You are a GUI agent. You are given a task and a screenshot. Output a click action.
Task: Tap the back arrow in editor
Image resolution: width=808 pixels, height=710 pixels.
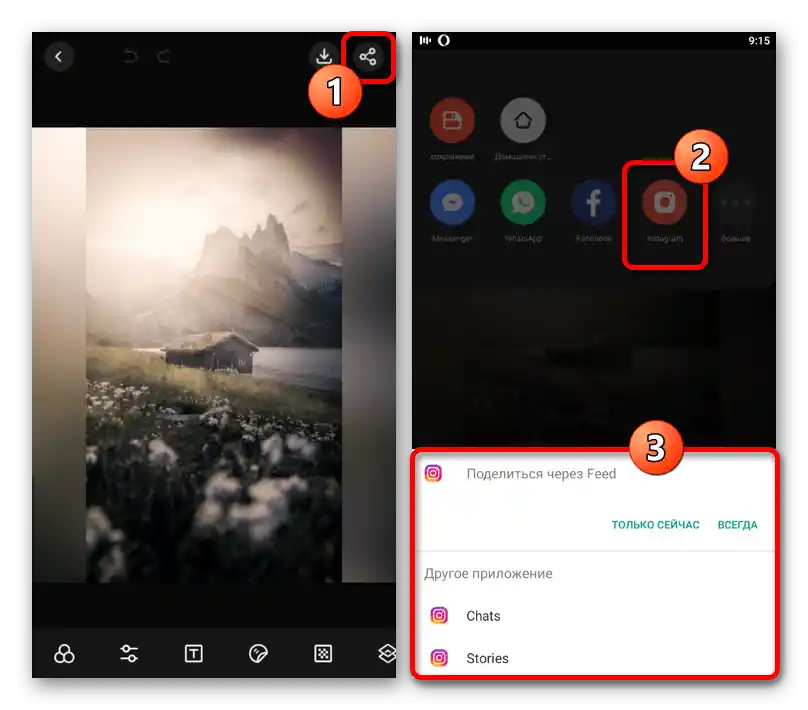[59, 57]
